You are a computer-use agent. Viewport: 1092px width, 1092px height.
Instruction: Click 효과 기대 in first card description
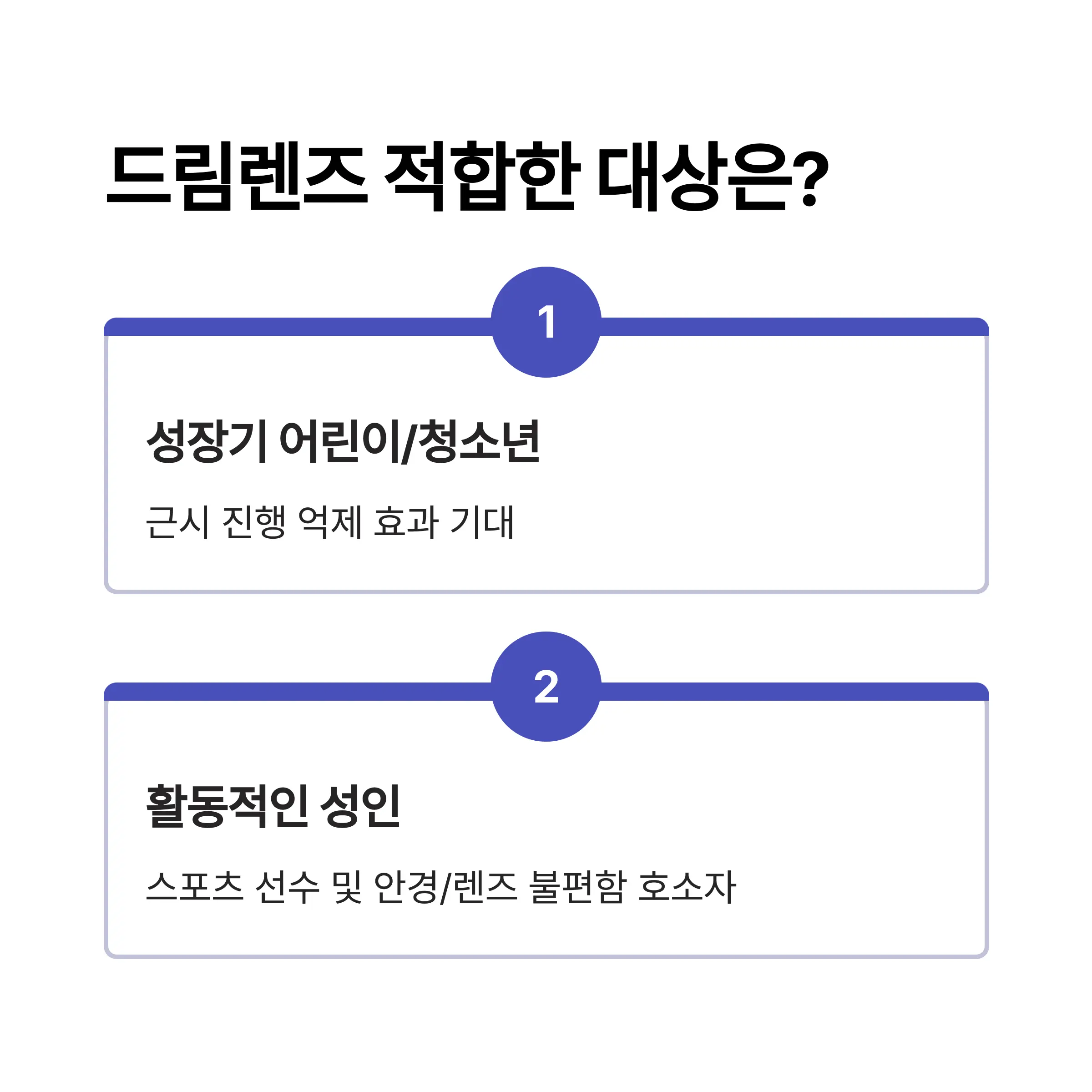click(x=444, y=522)
